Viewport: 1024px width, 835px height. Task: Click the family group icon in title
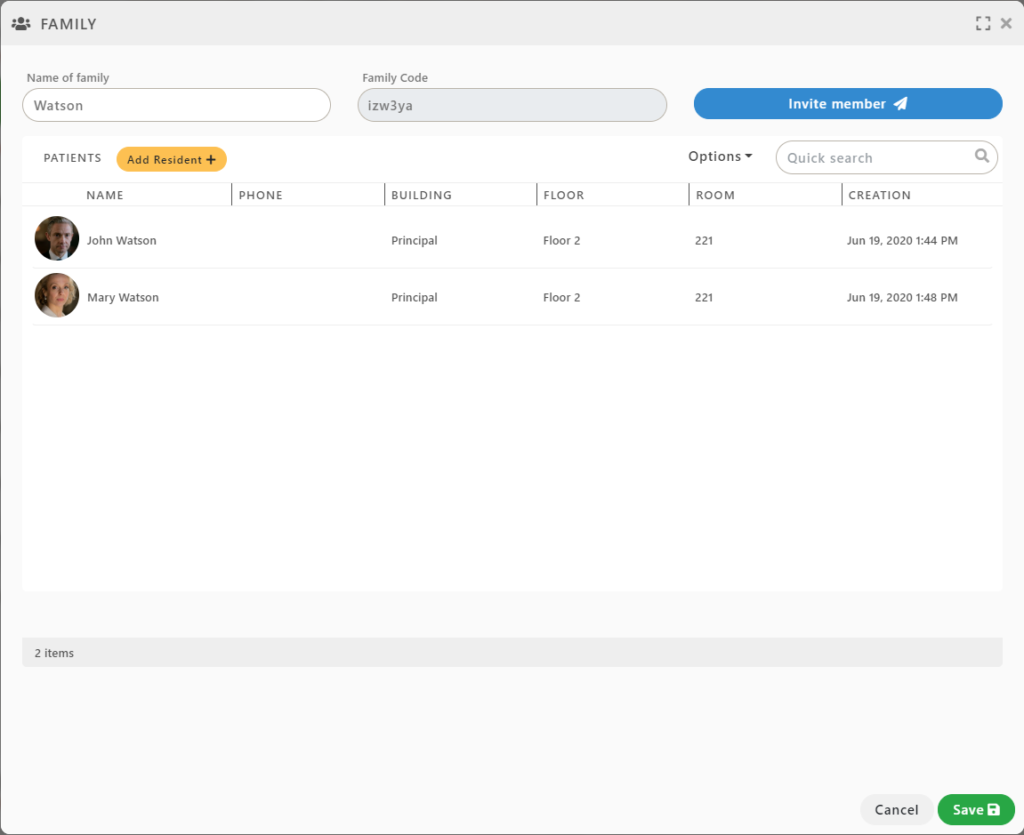point(21,24)
